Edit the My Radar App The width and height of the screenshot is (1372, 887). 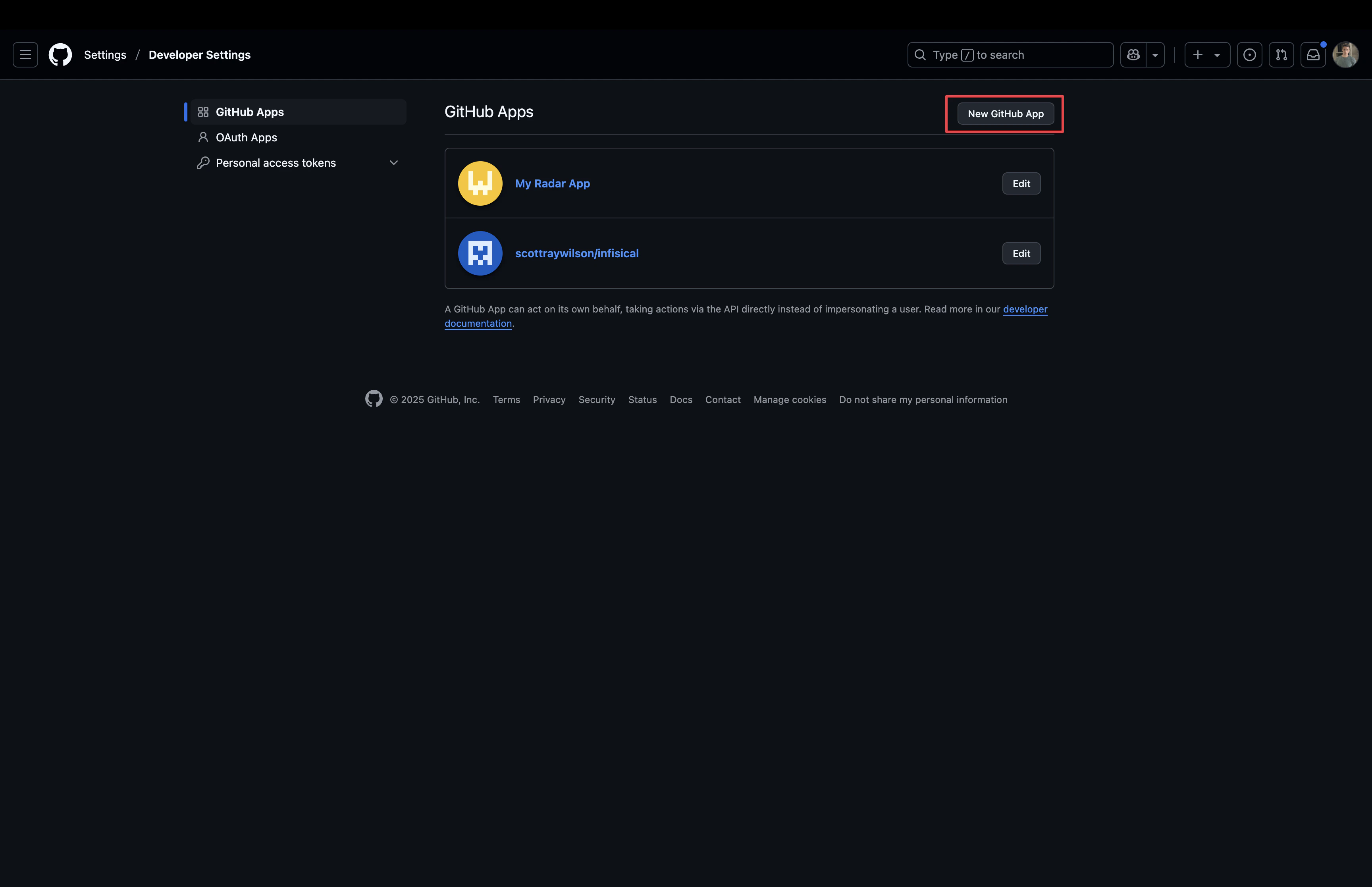pyautogui.click(x=1021, y=183)
